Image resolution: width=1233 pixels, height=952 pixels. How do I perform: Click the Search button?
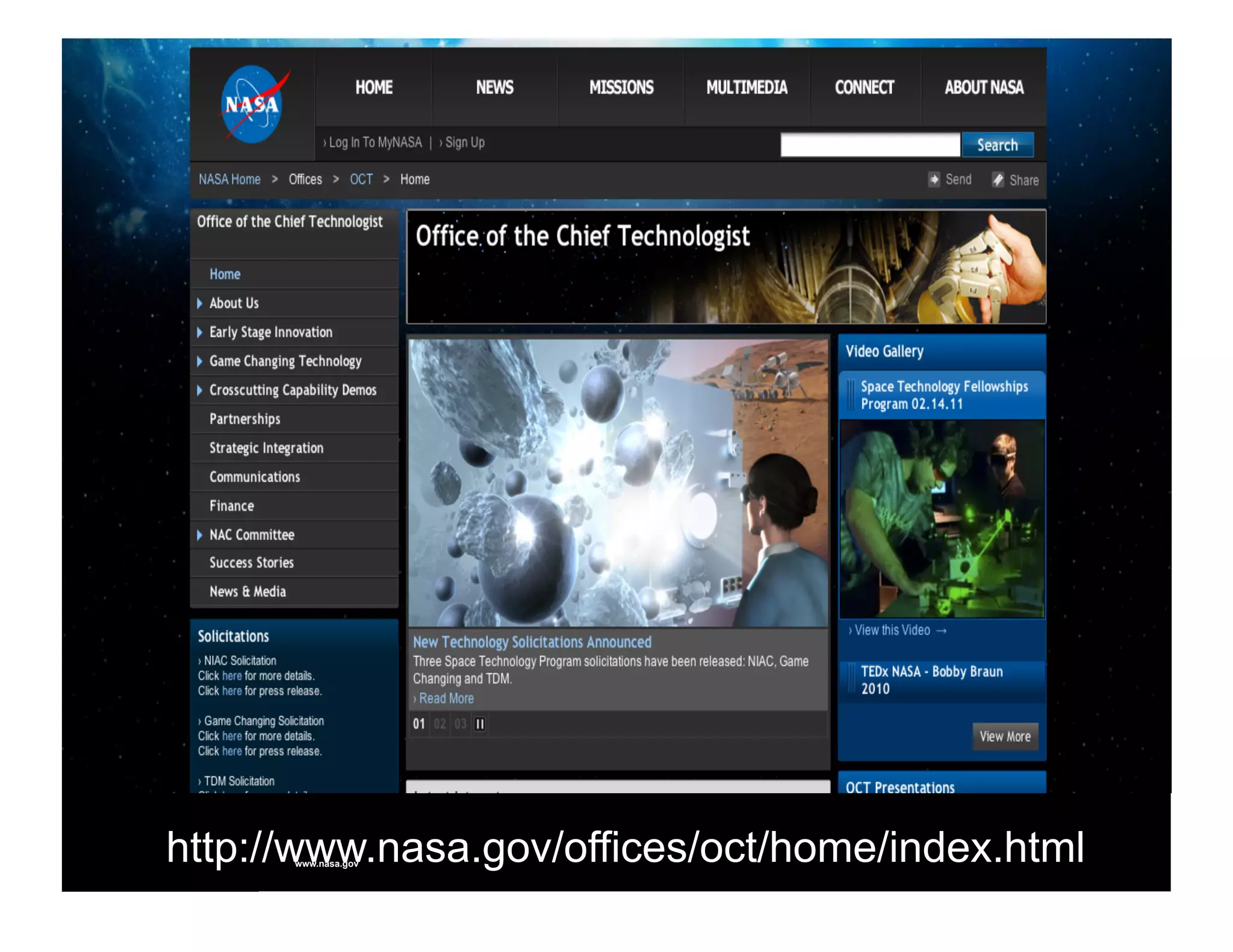point(998,145)
